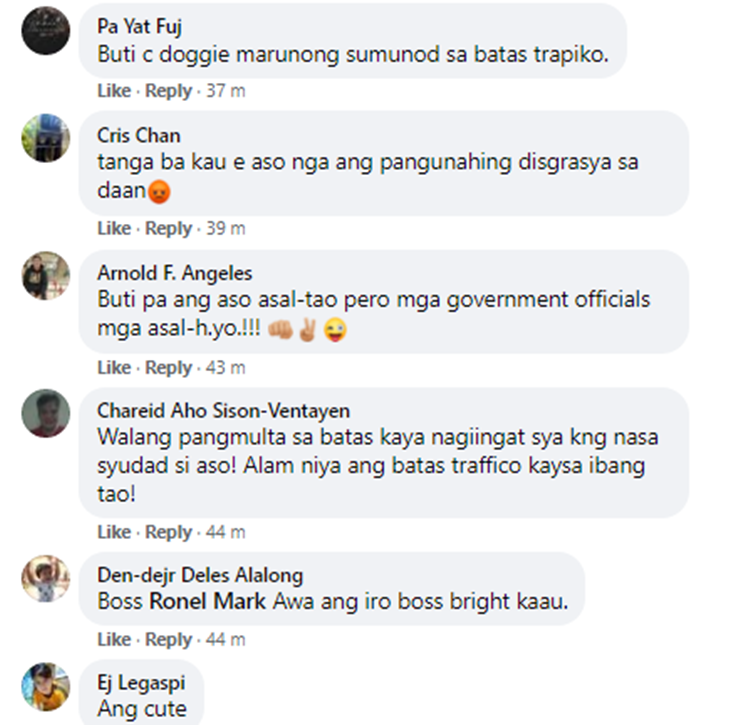Click the angry emoji in Cris Chan's comment
Viewport: 750px width, 725px height.
point(159,192)
